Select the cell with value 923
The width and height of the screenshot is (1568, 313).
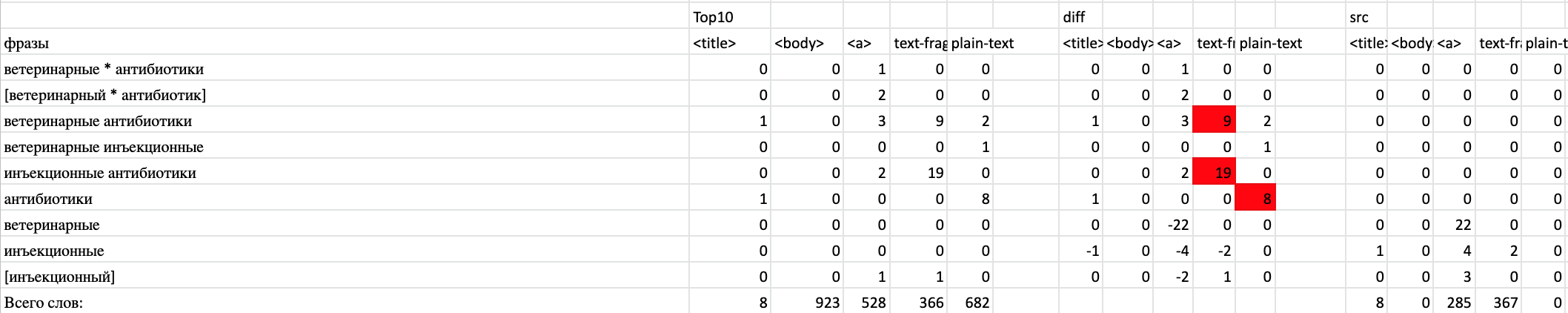pyautogui.click(x=807, y=302)
